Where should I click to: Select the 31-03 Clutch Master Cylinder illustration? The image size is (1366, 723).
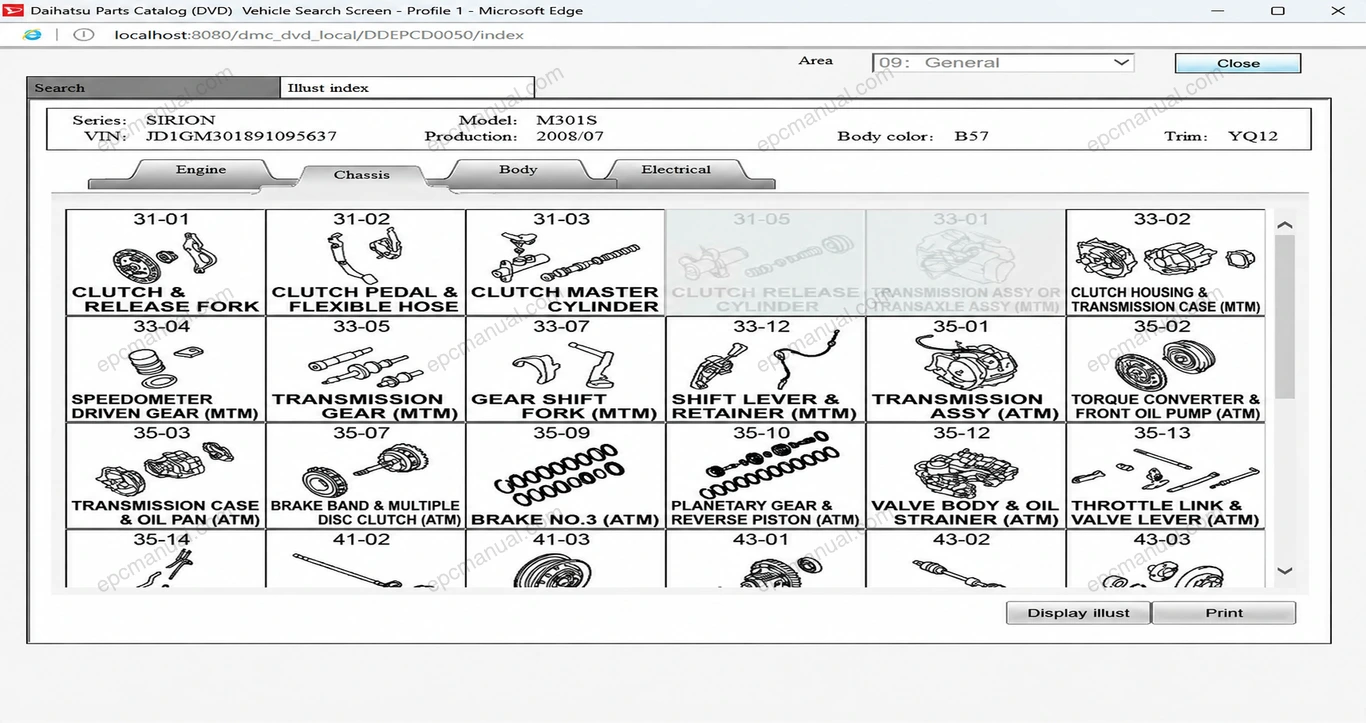566,263
